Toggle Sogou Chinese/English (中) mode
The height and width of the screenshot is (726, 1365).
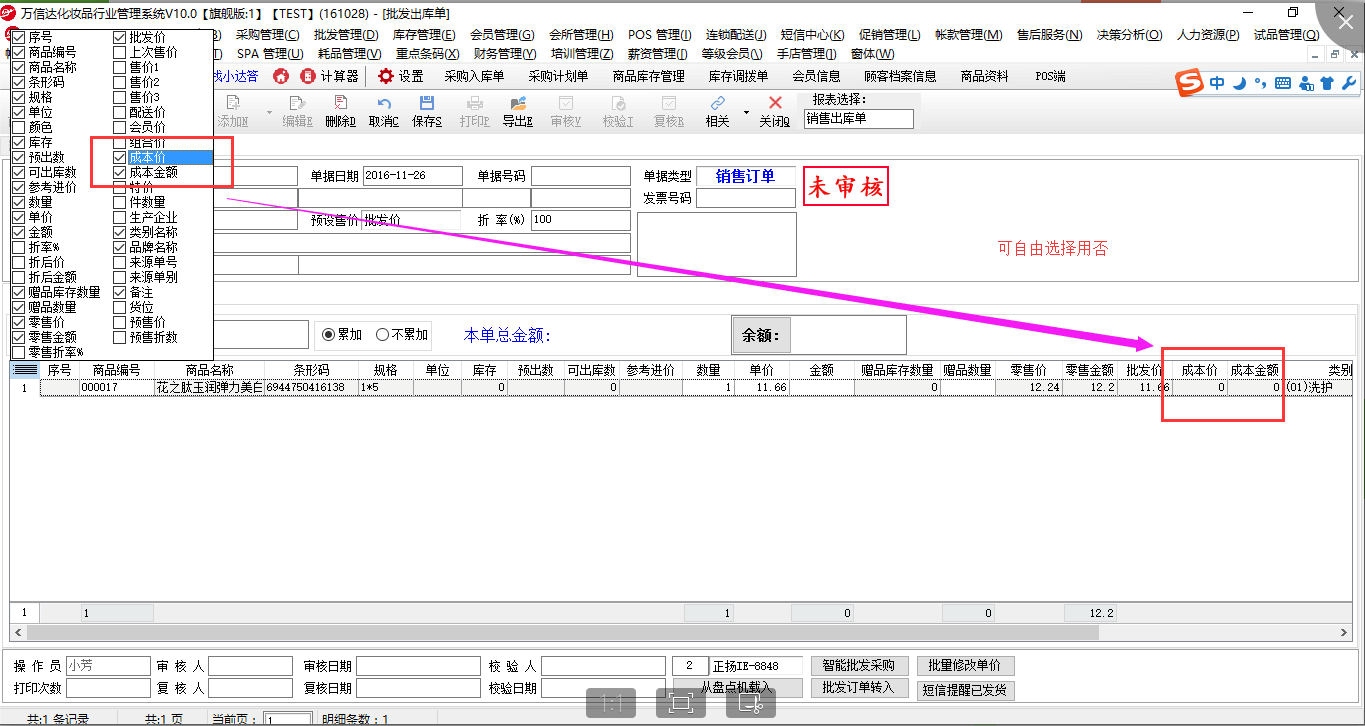click(x=1217, y=84)
